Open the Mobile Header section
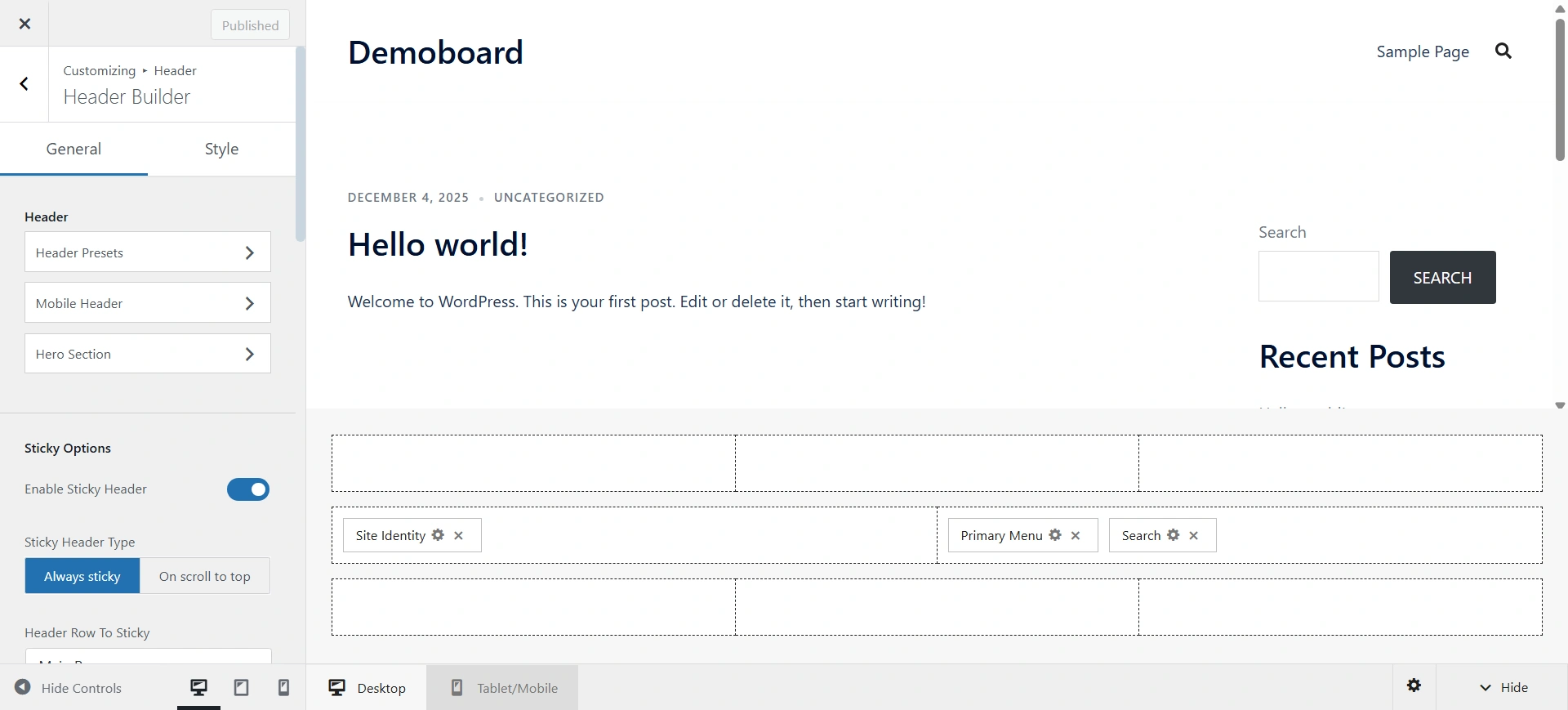This screenshot has width=1568, height=710. (x=148, y=303)
